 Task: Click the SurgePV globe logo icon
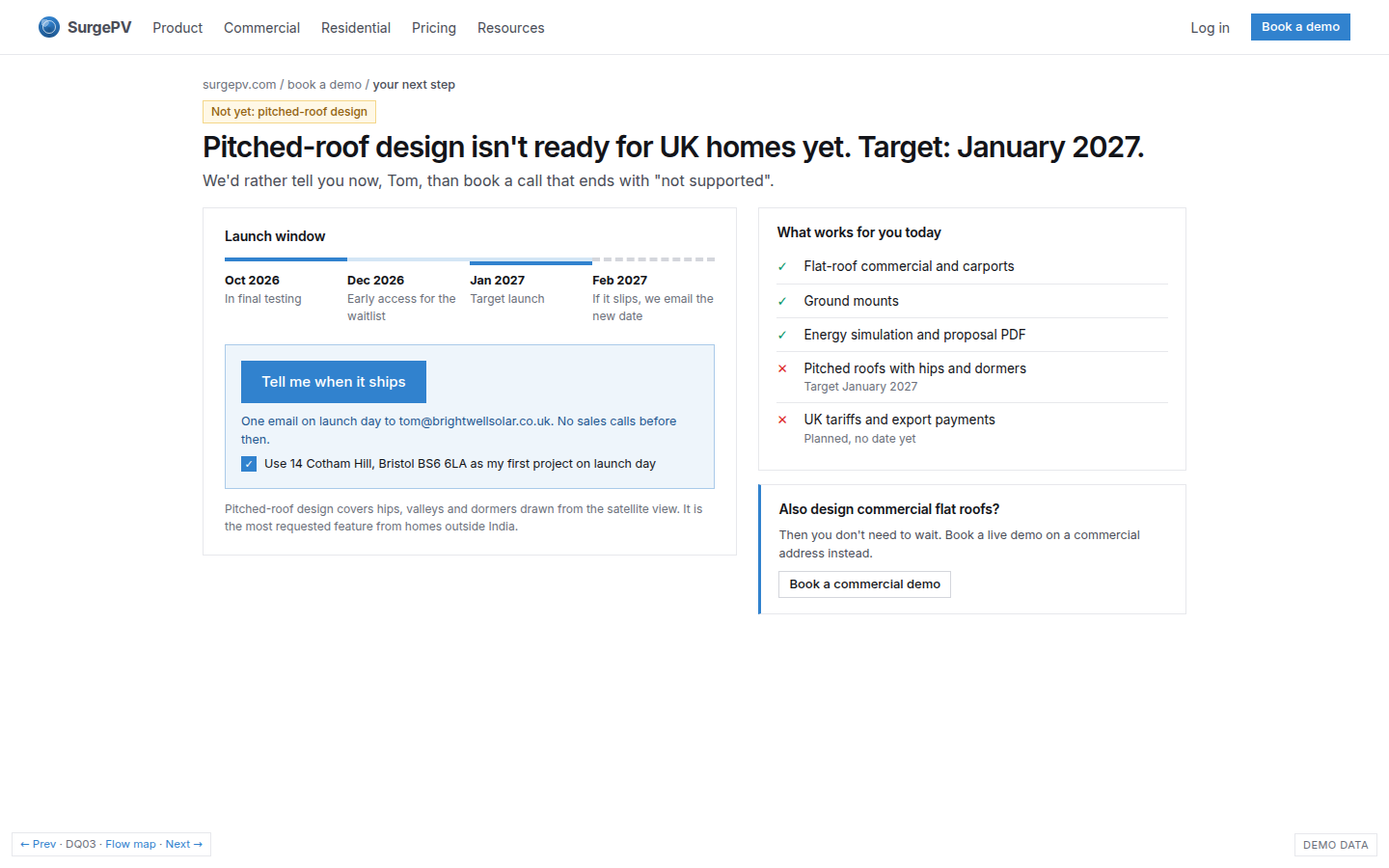click(x=49, y=27)
